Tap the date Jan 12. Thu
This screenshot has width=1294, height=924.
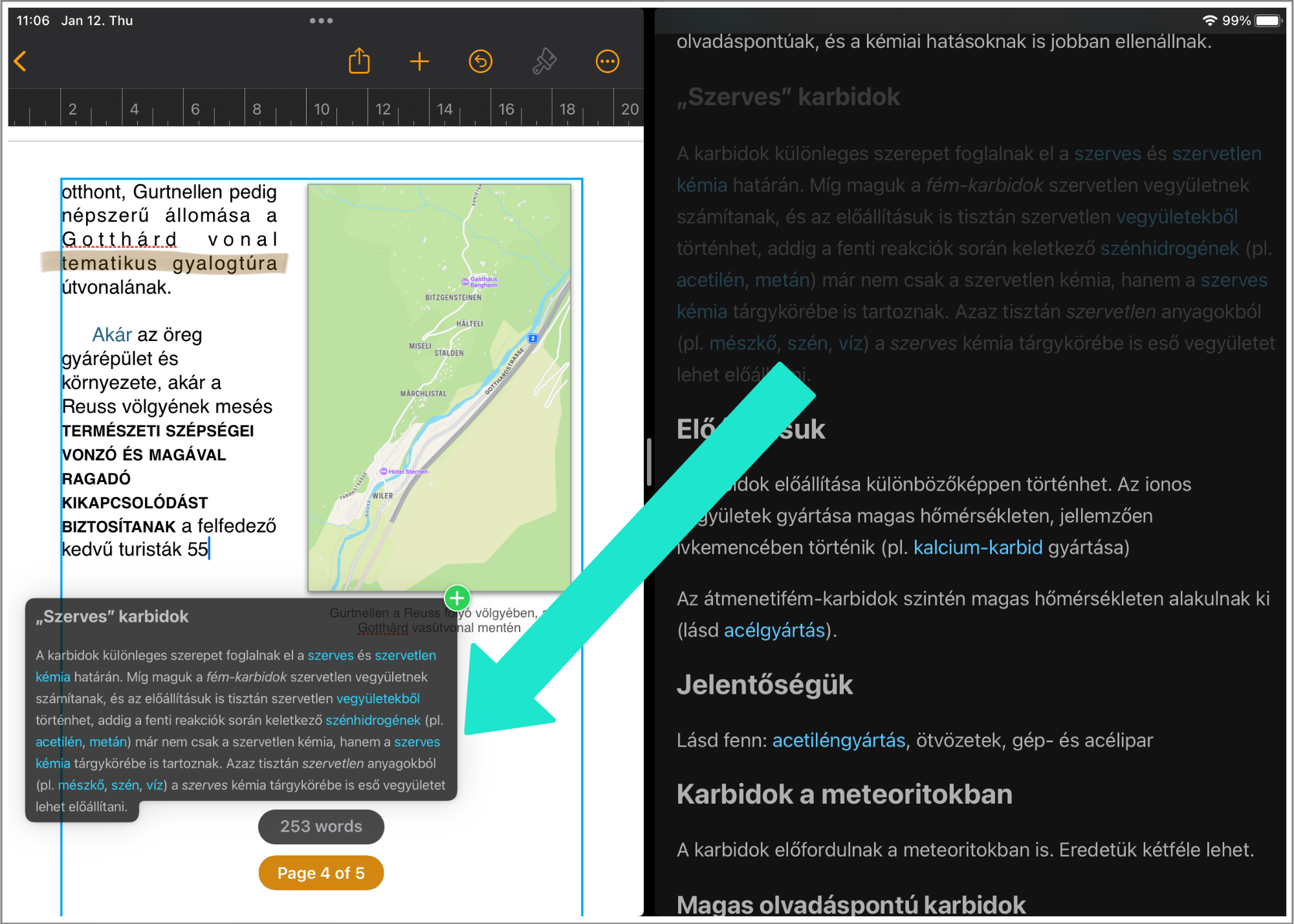(x=97, y=21)
